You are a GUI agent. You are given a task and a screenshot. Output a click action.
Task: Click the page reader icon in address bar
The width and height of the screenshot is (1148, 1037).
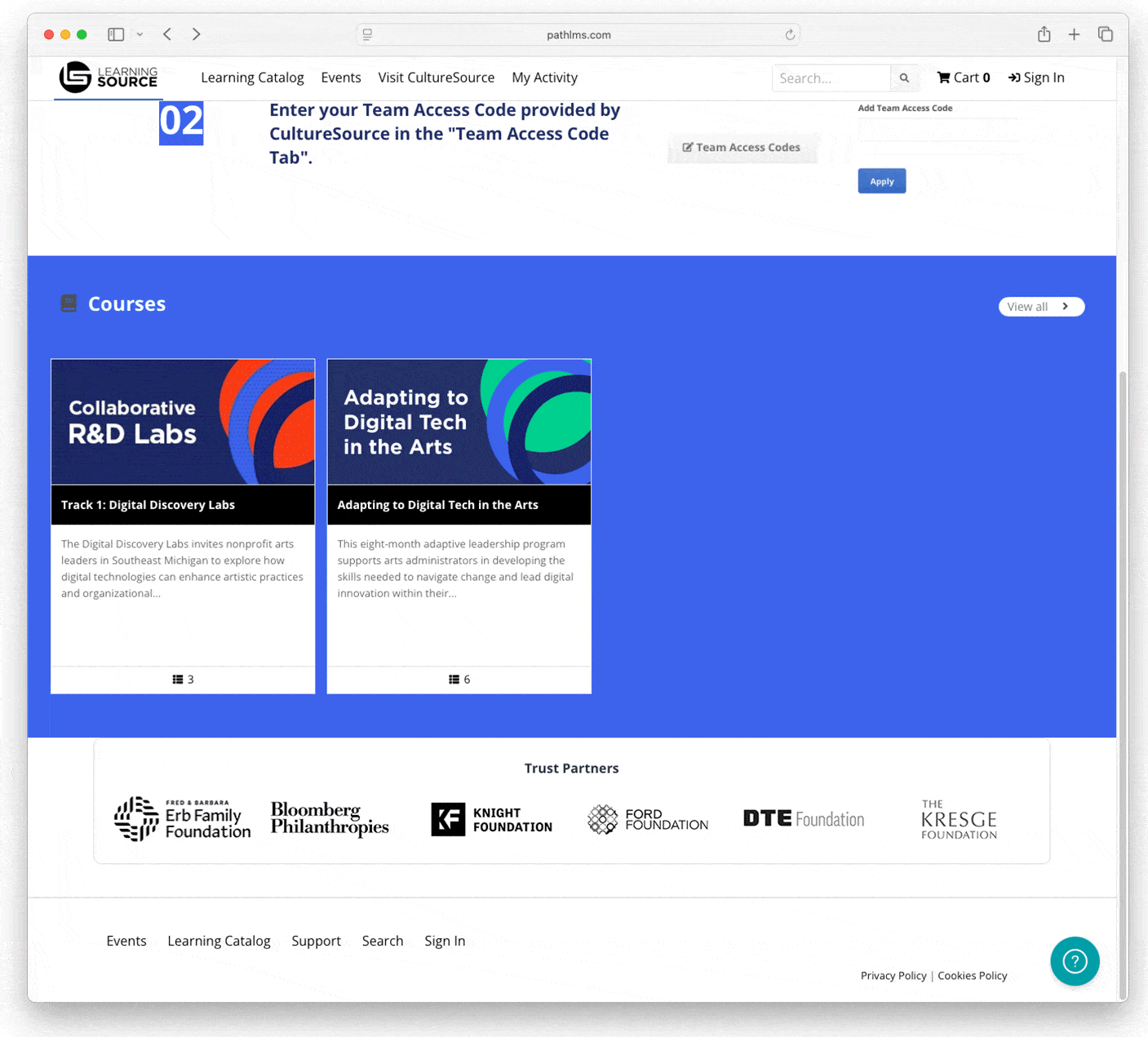(x=367, y=34)
